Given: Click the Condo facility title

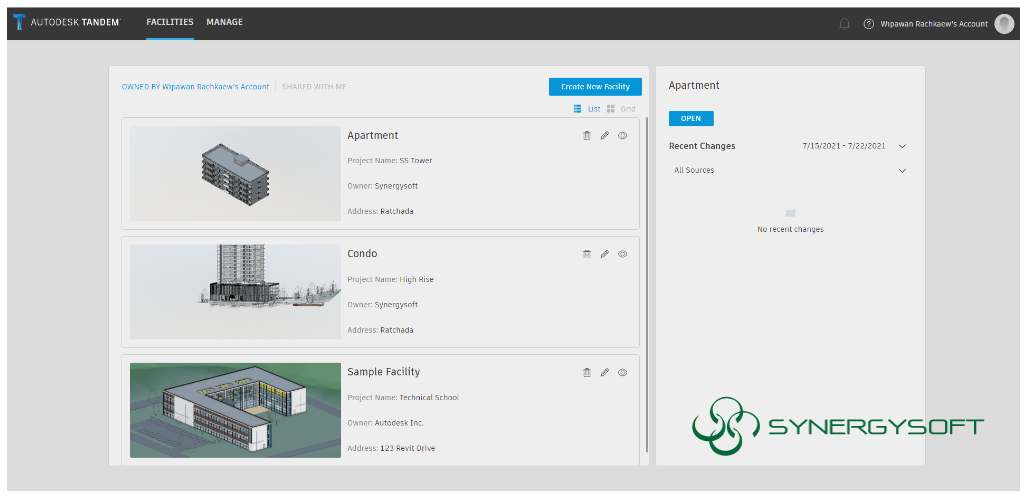Looking at the screenshot, I should (362, 253).
